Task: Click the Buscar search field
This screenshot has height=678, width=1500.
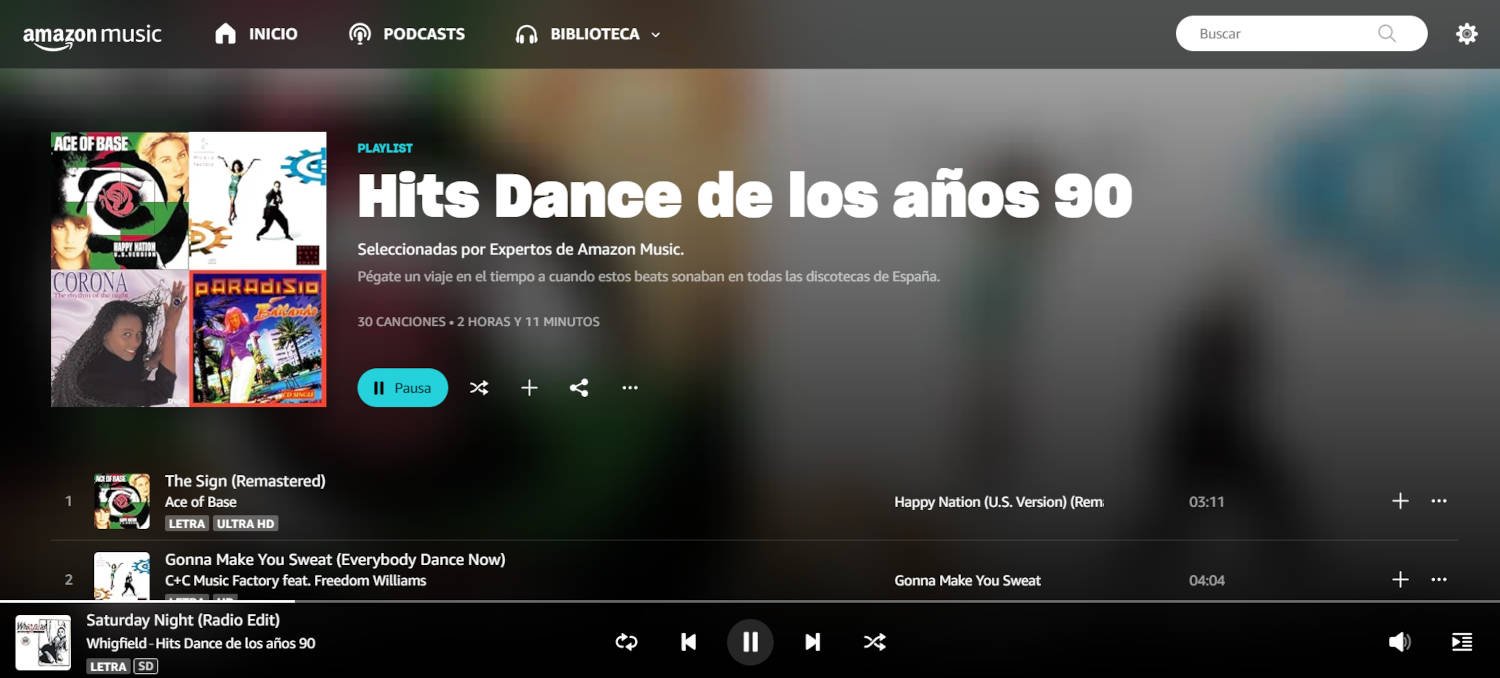Action: pos(1301,33)
